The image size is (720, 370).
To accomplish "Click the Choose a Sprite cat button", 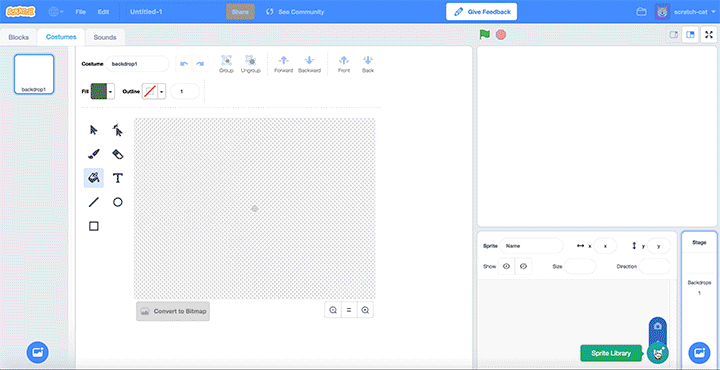I will click(x=658, y=353).
